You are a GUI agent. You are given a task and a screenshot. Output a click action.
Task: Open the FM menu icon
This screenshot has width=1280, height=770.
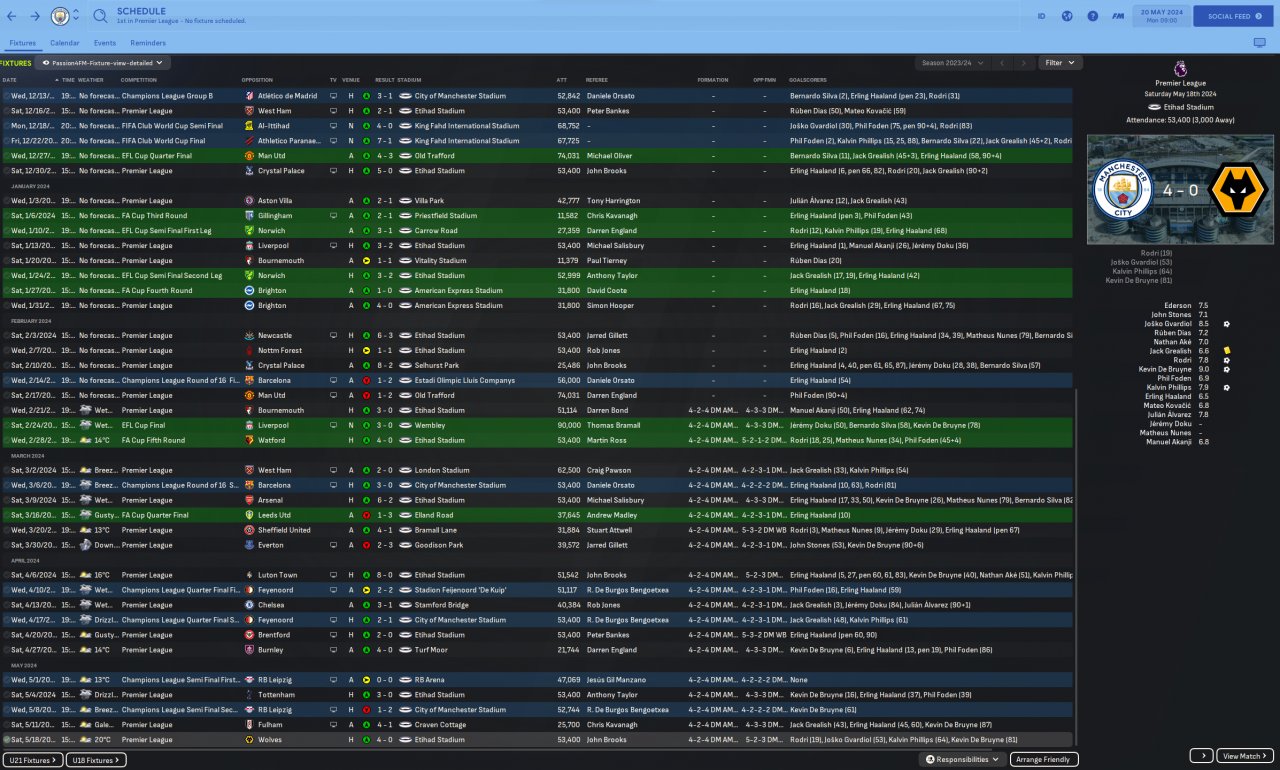1118,16
